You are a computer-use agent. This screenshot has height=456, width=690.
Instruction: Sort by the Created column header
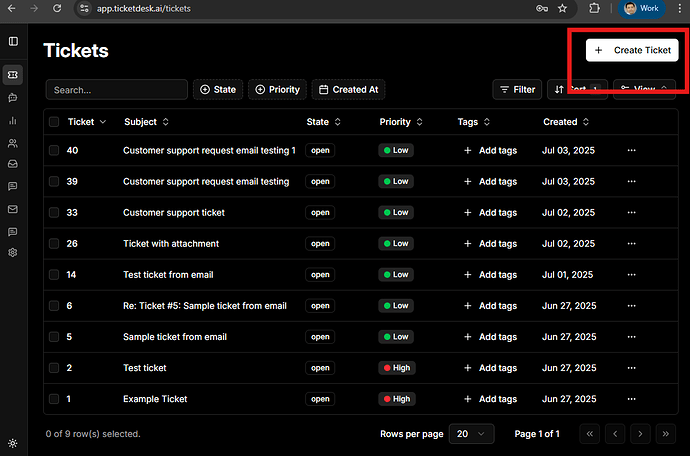(x=565, y=122)
